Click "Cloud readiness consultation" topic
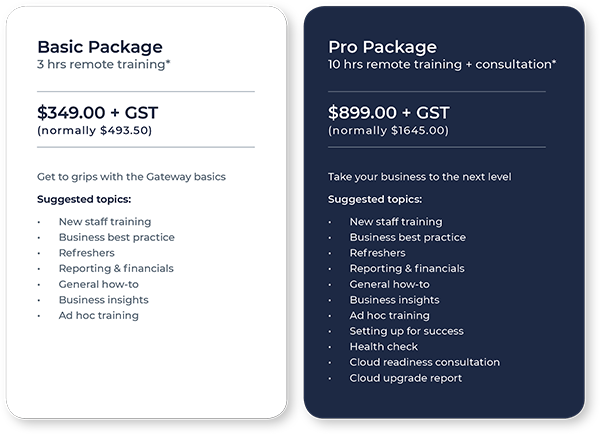Viewport: 600px width, 434px height. click(x=424, y=362)
